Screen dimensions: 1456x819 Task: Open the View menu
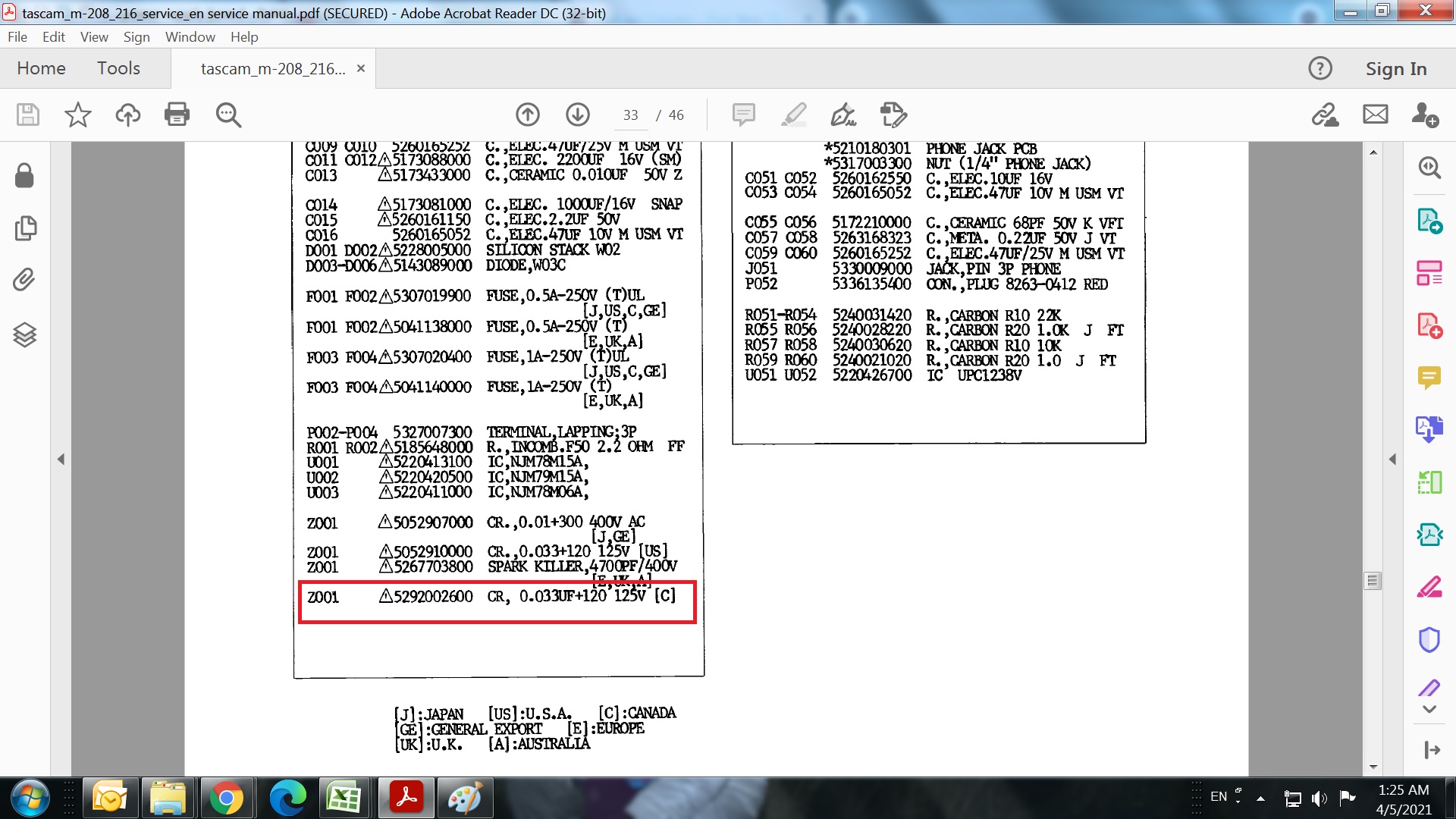pyautogui.click(x=94, y=36)
